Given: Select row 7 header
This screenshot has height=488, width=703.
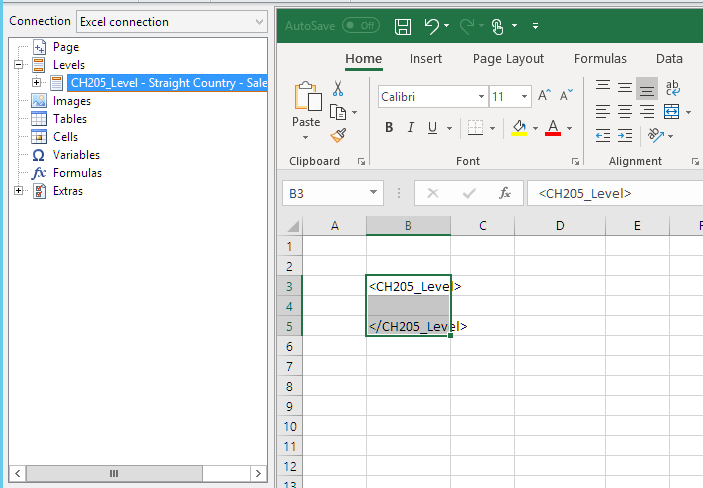Looking at the screenshot, I should click(289, 366).
